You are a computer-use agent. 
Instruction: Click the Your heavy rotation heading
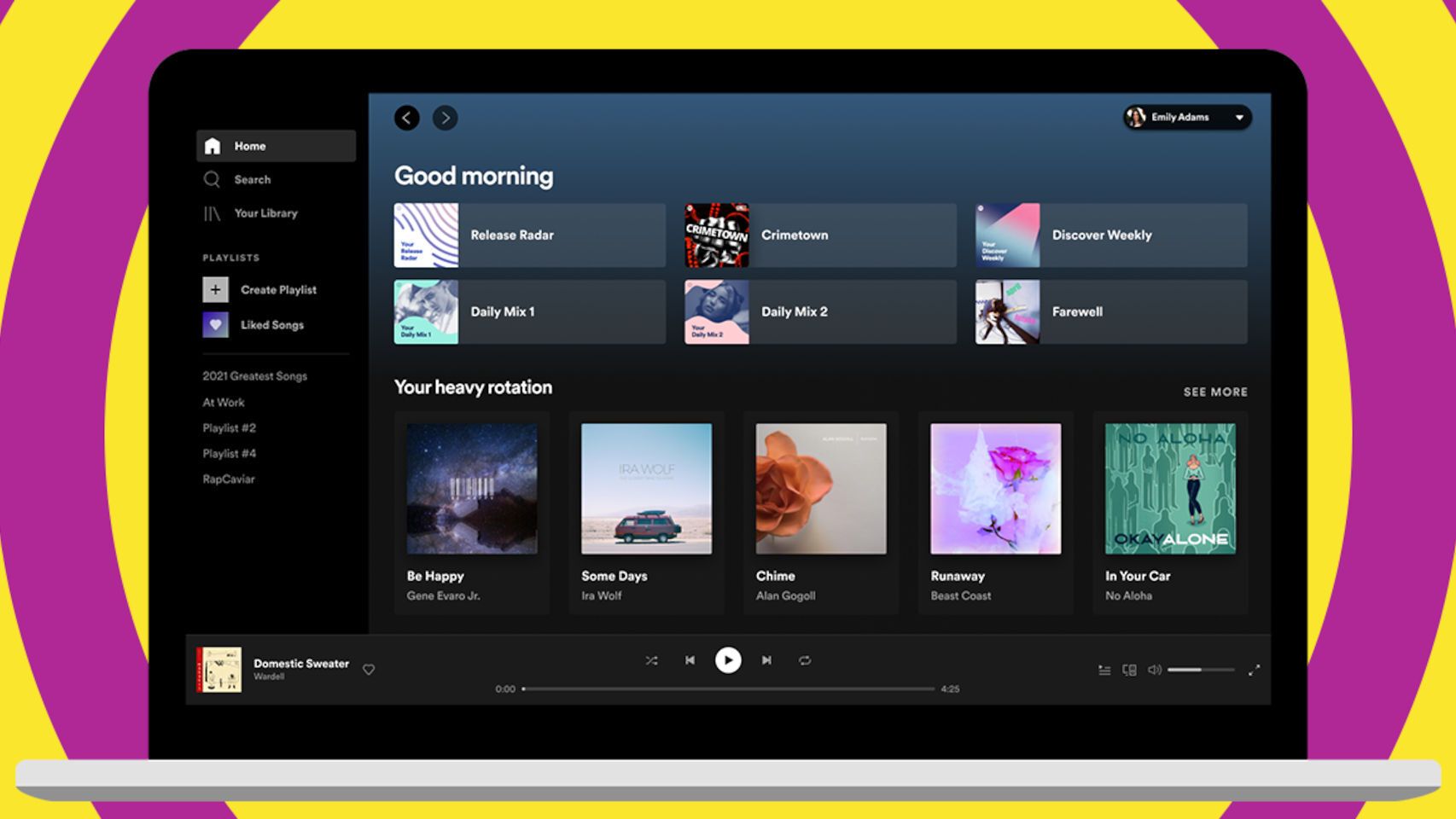point(473,387)
